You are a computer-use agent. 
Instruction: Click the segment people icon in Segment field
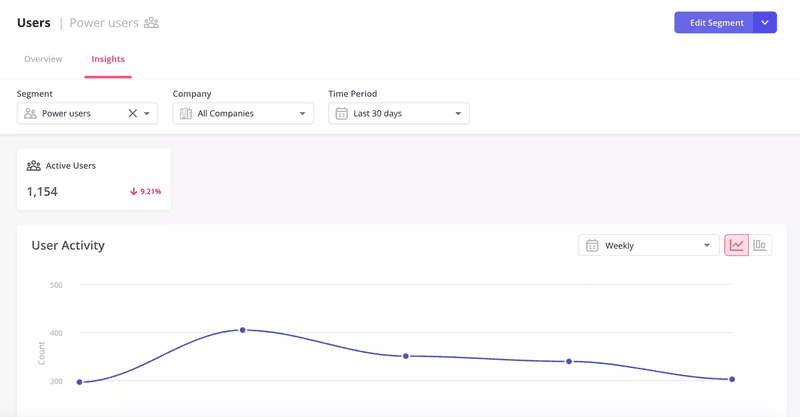(x=30, y=114)
